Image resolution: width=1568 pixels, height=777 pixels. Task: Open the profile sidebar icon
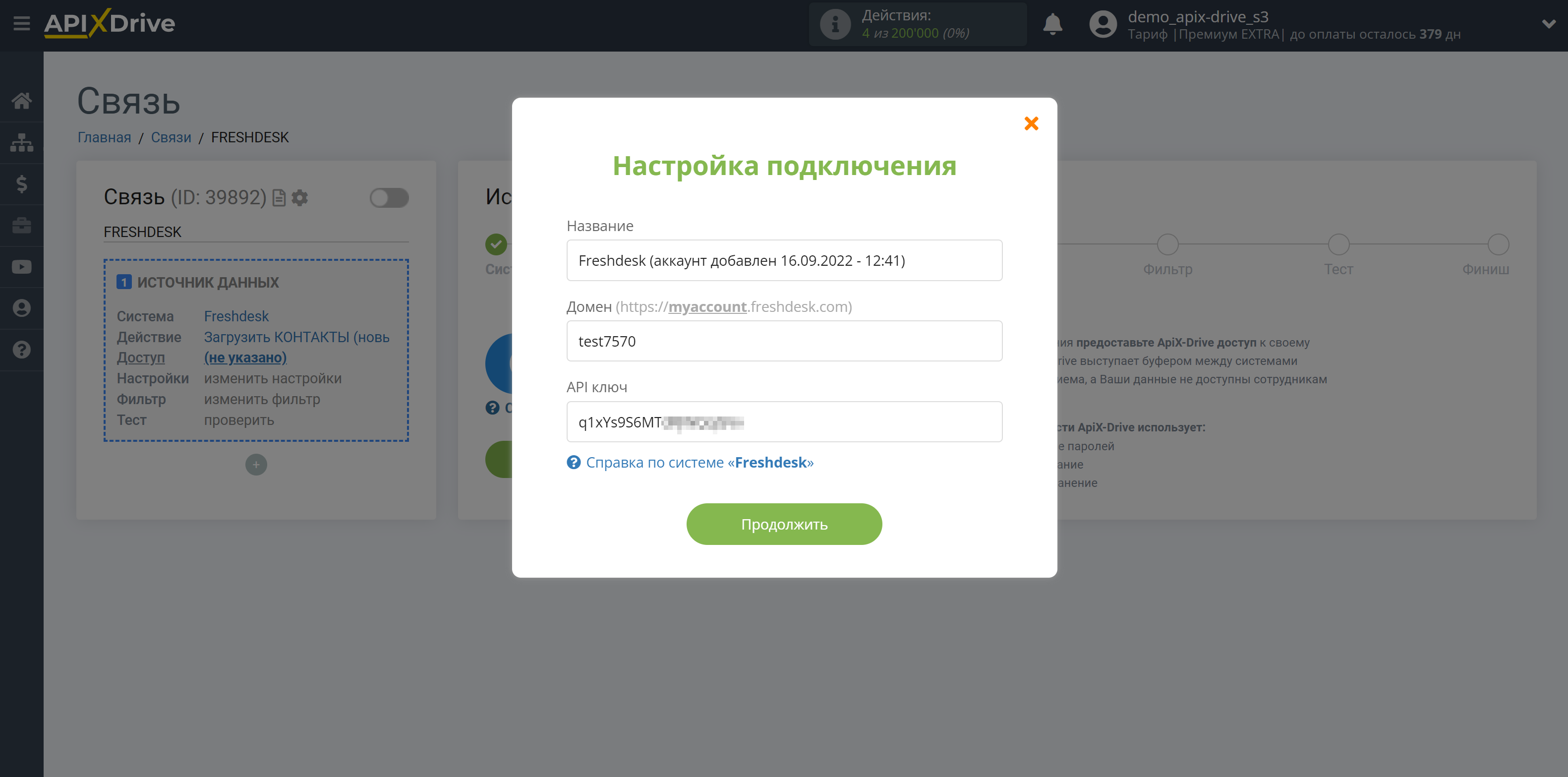(22, 308)
